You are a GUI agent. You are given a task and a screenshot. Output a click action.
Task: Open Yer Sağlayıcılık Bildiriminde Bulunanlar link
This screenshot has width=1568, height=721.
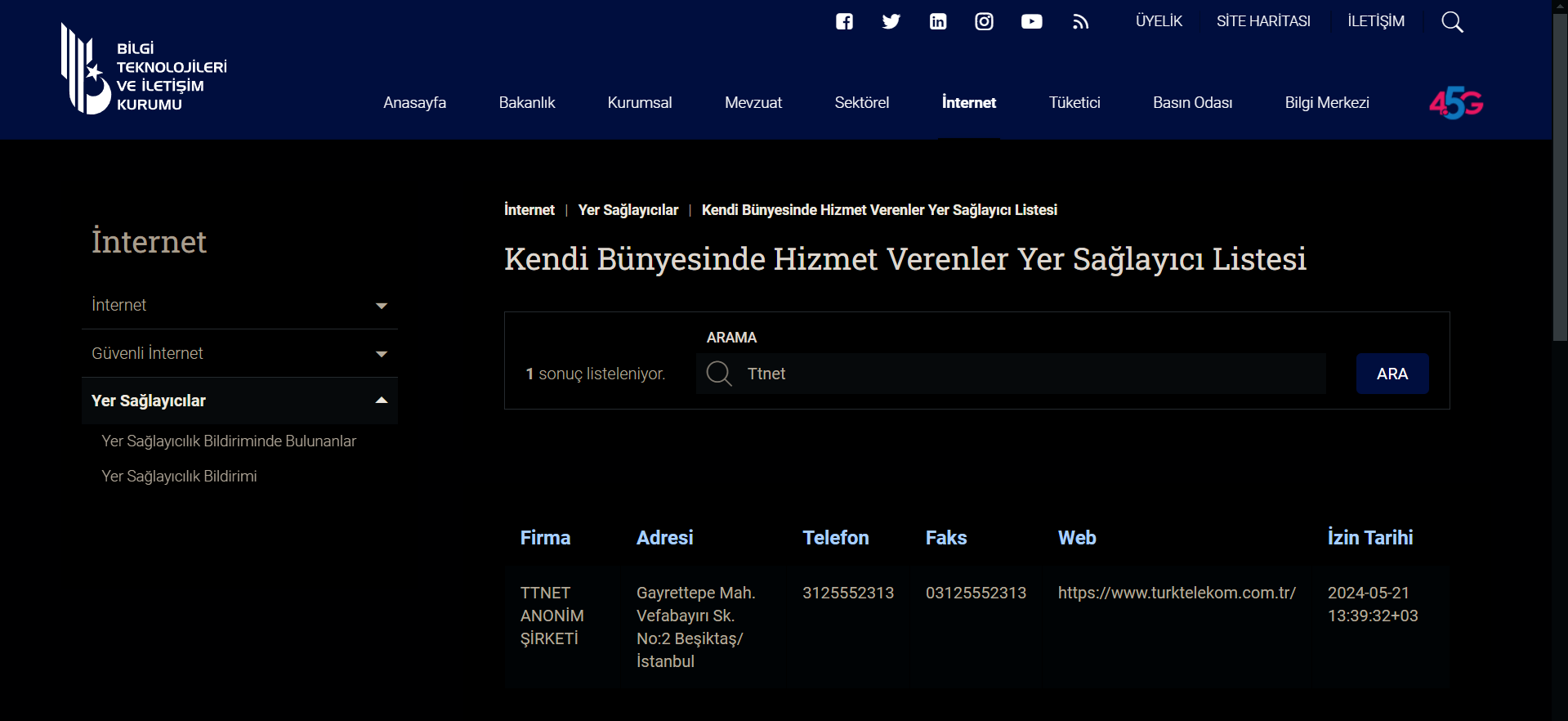click(x=229, y=441)
